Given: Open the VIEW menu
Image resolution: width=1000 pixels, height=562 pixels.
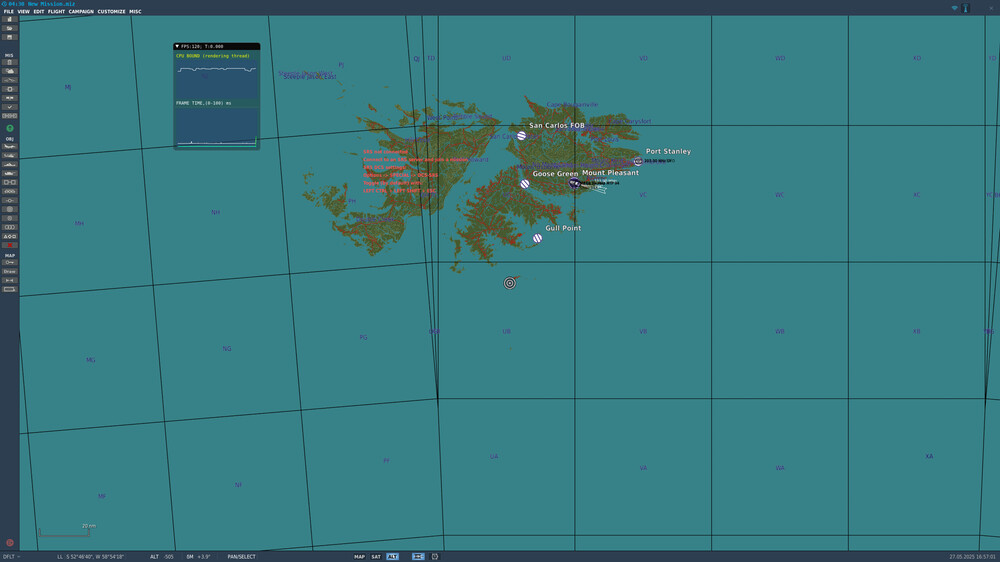Looking at the screenshot, I should (24, 11).
